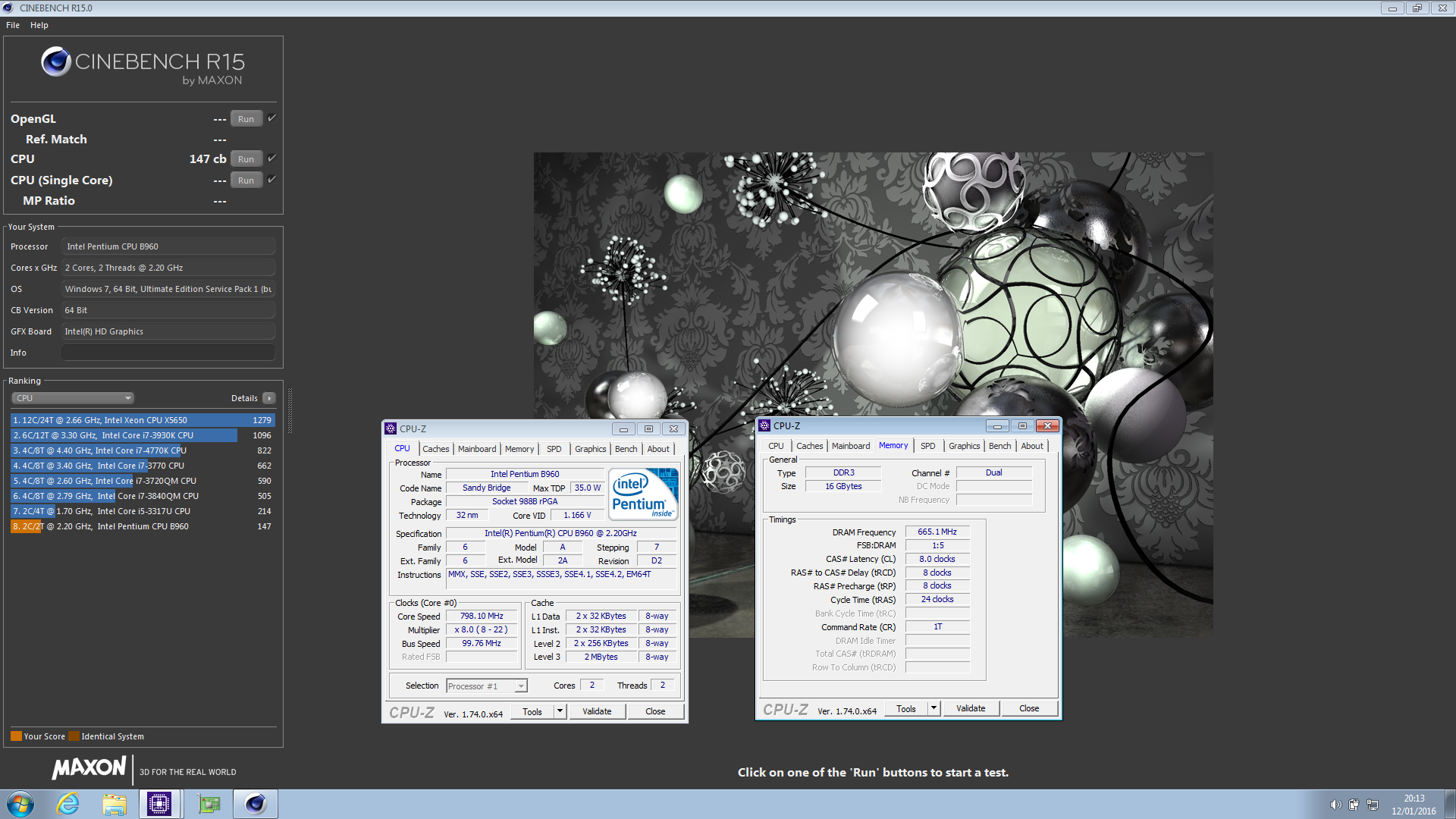Screen dimensions: 1456x819
Task: Click Tools button in right CPU-Z window
Action: click(x=906, y=709)
